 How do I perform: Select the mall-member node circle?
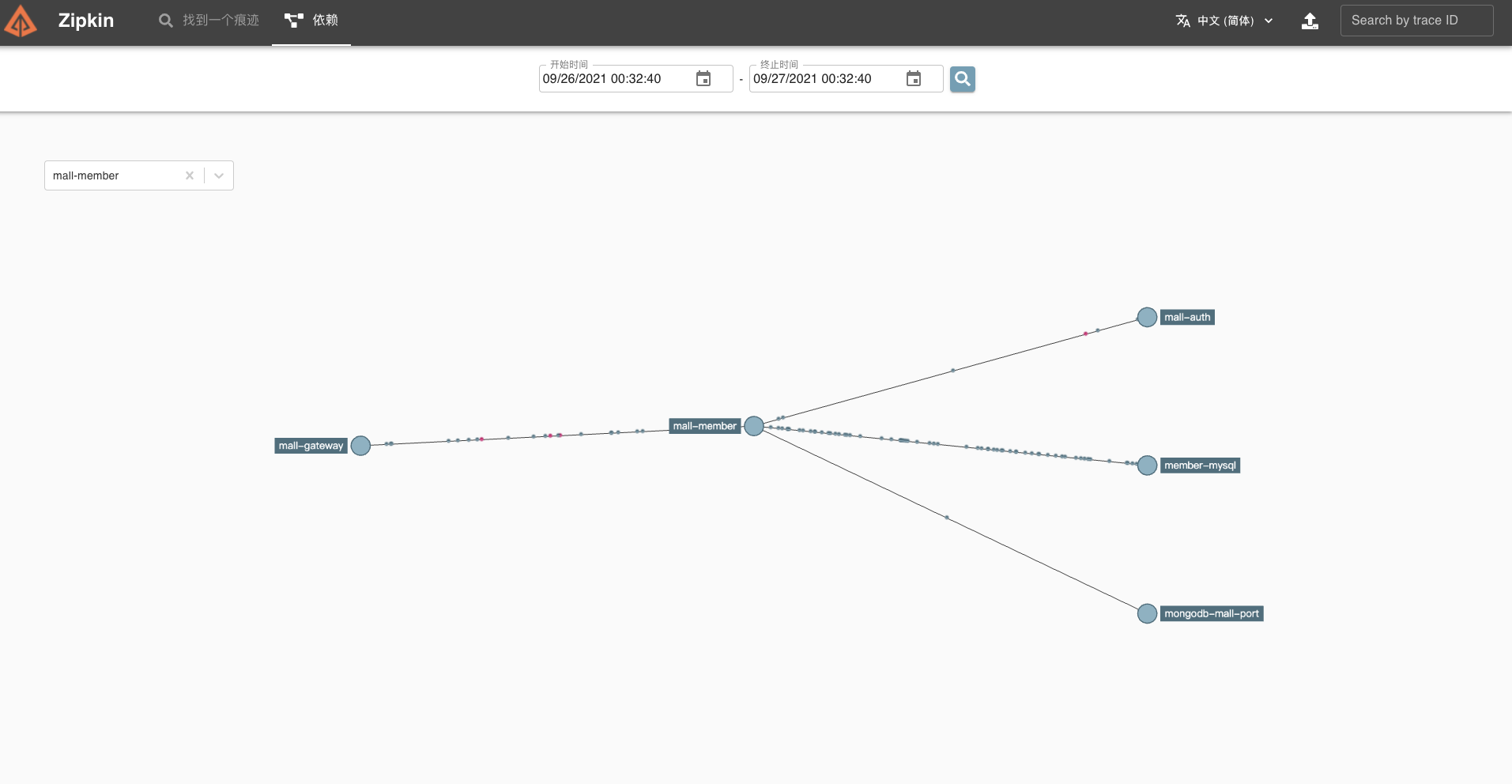pos(754,426)
